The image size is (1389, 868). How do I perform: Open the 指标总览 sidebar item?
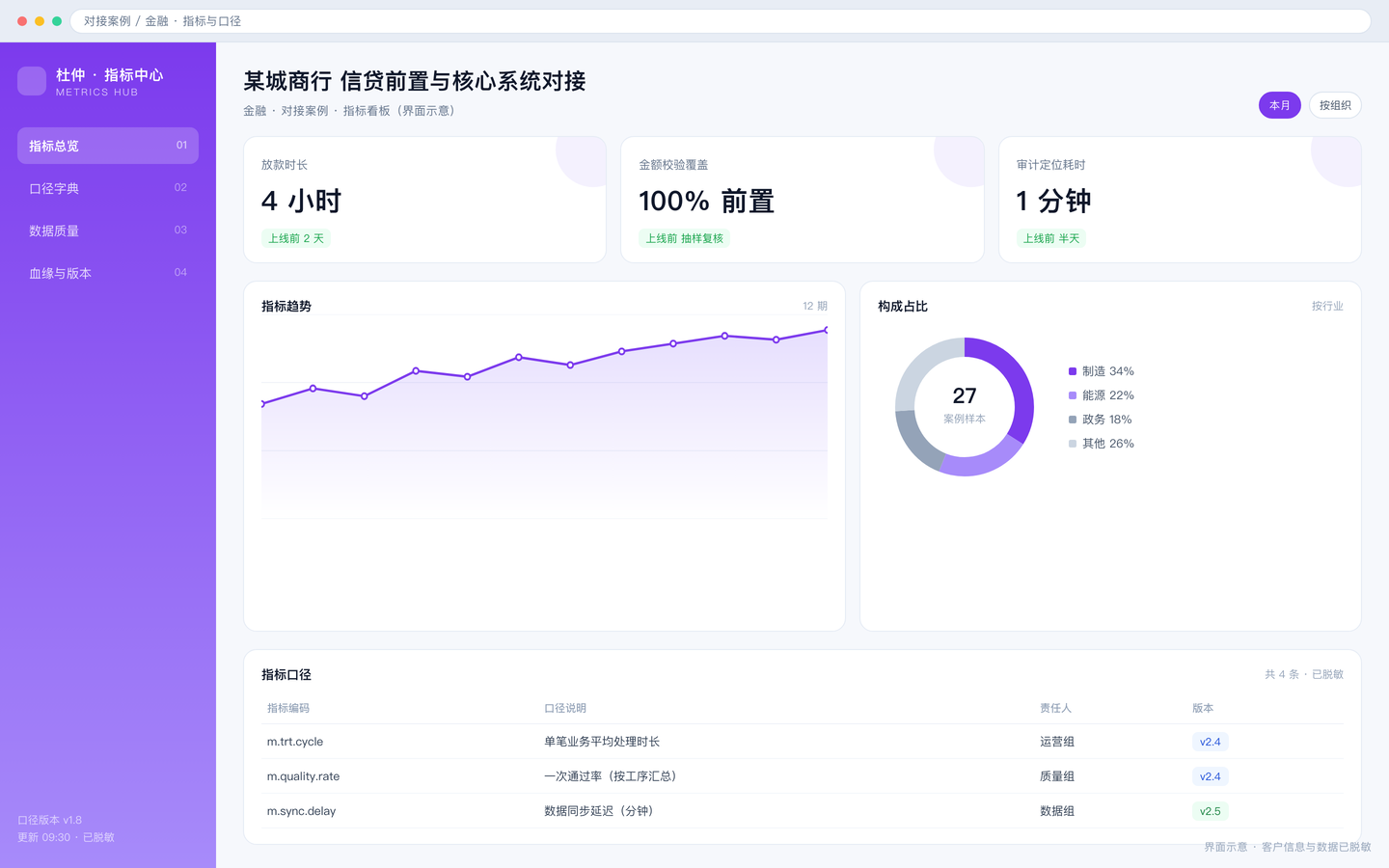108,146
